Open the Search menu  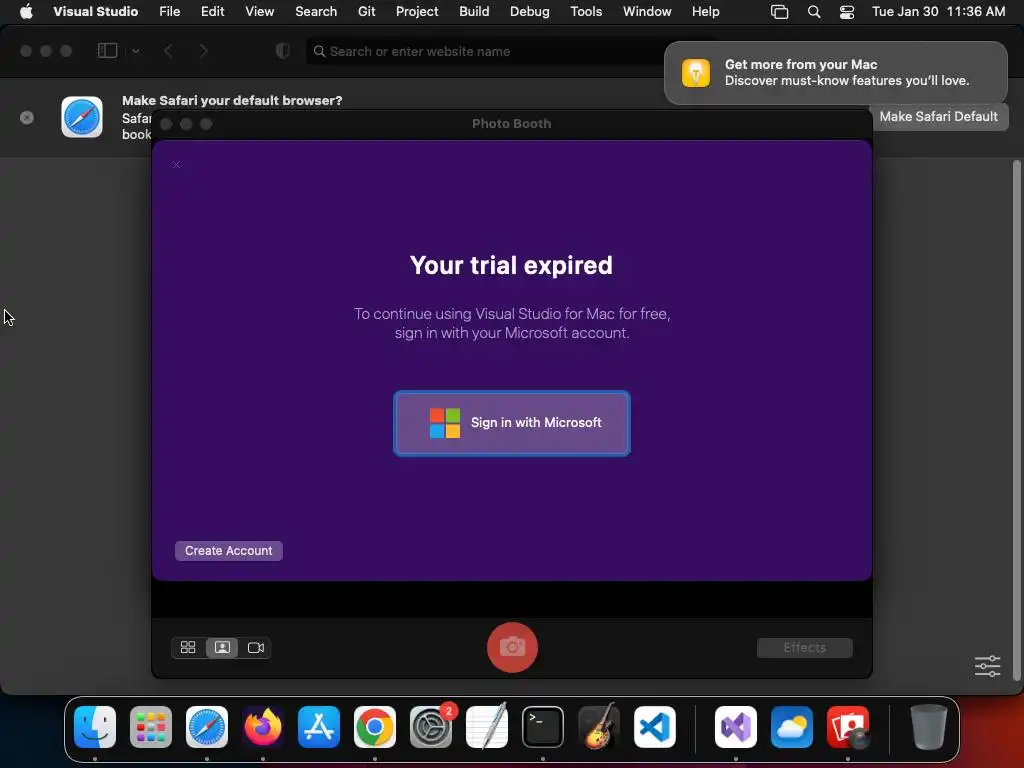click(x=316, y=12)
